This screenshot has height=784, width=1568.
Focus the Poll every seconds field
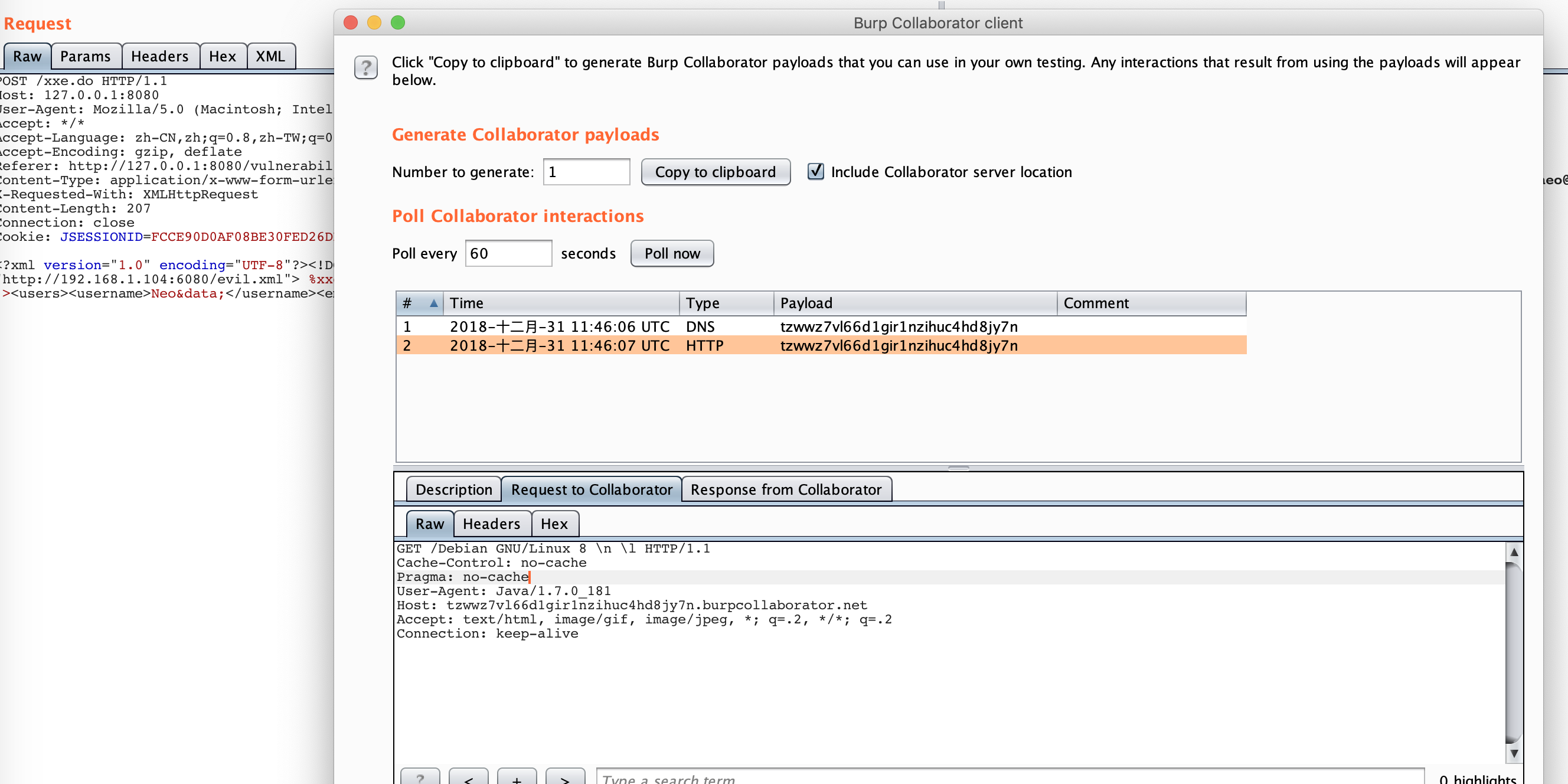point(508,253)
